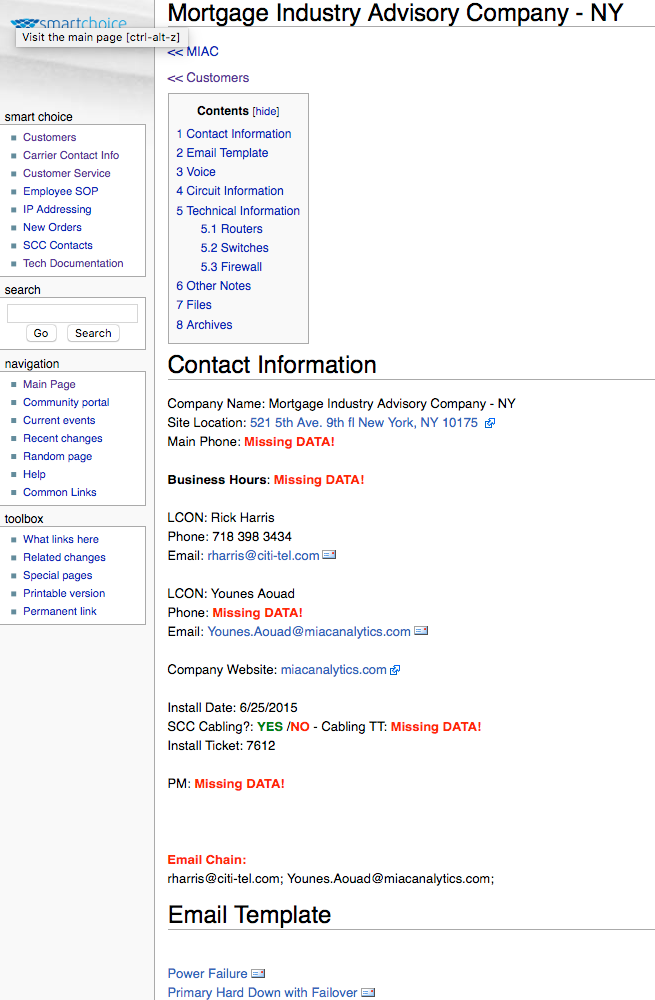
Task: Click the Search button
Action: click(x=93, y=333)
